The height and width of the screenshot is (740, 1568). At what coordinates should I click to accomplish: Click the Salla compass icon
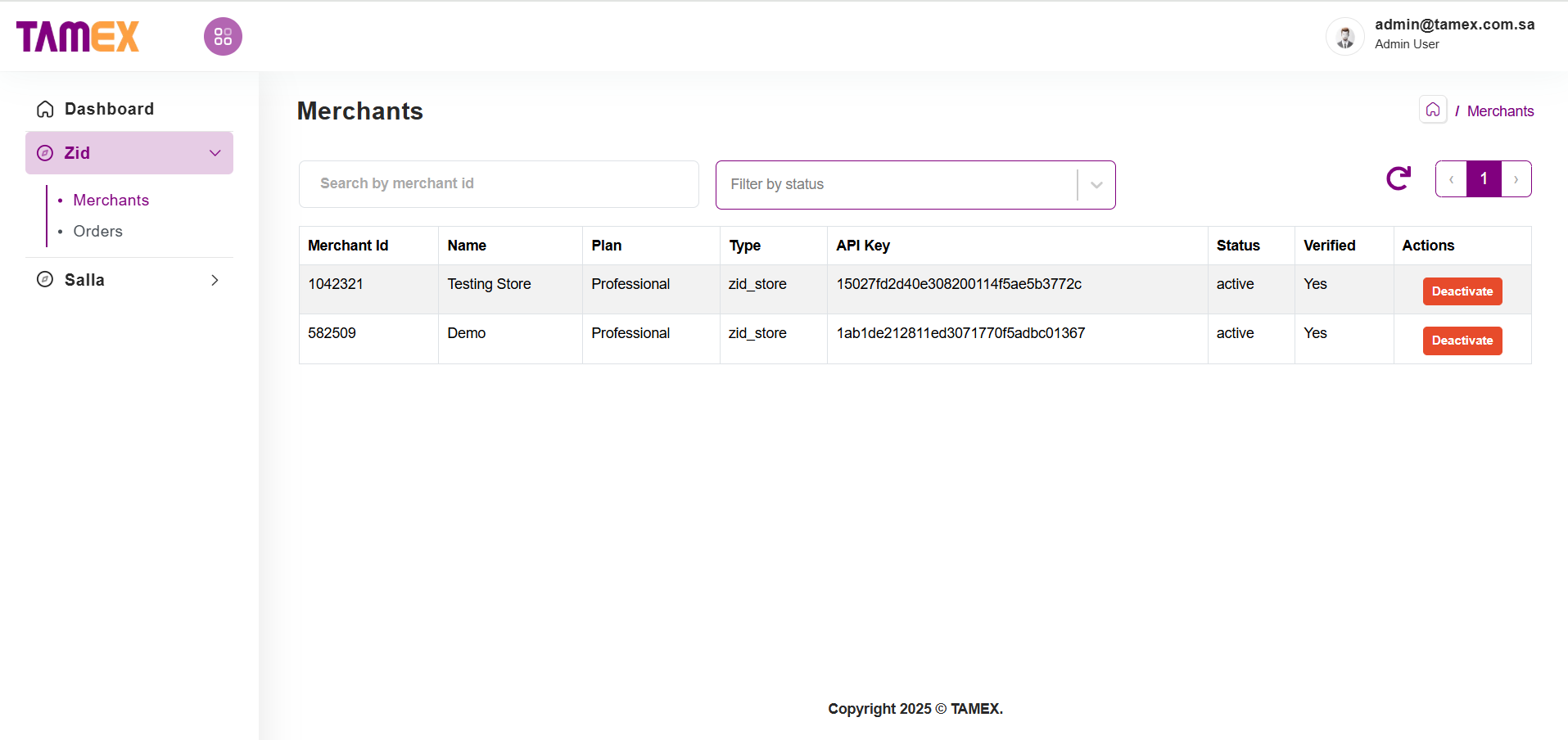point(46,280)
